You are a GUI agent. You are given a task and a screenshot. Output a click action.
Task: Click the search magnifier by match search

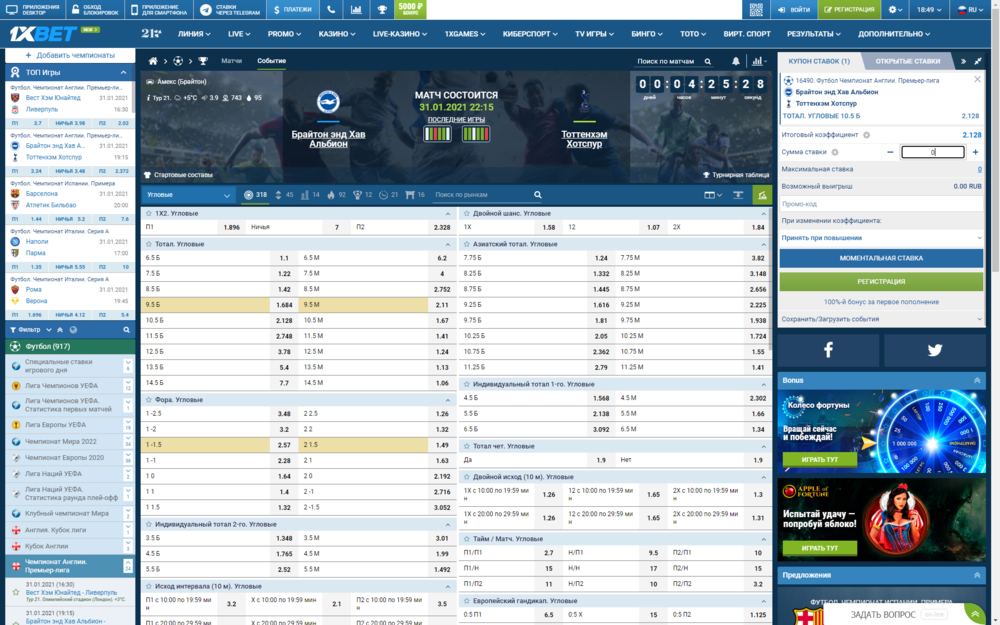click(x=707, y=62)
